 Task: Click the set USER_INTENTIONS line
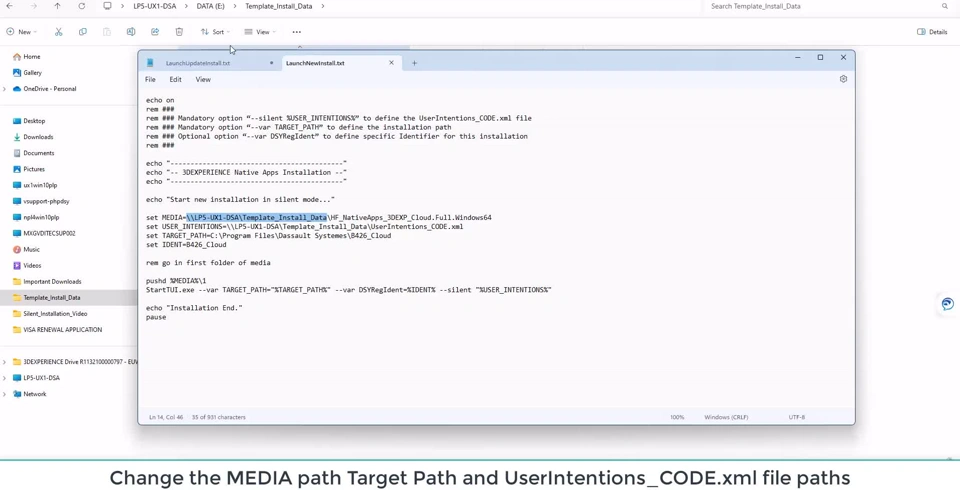pyautogui.click(x=304, y=227)
